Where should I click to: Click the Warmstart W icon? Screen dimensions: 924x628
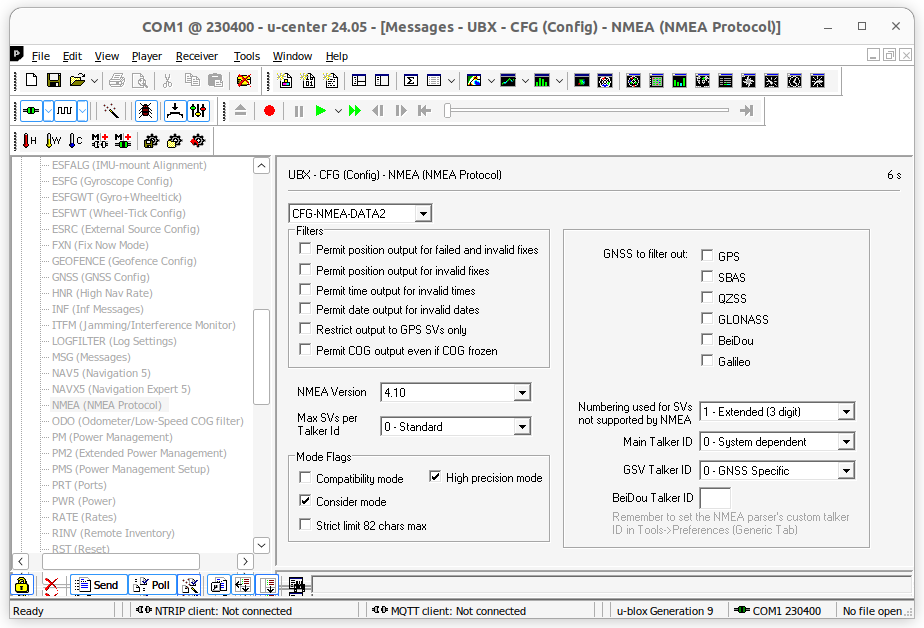pos(53,141)
